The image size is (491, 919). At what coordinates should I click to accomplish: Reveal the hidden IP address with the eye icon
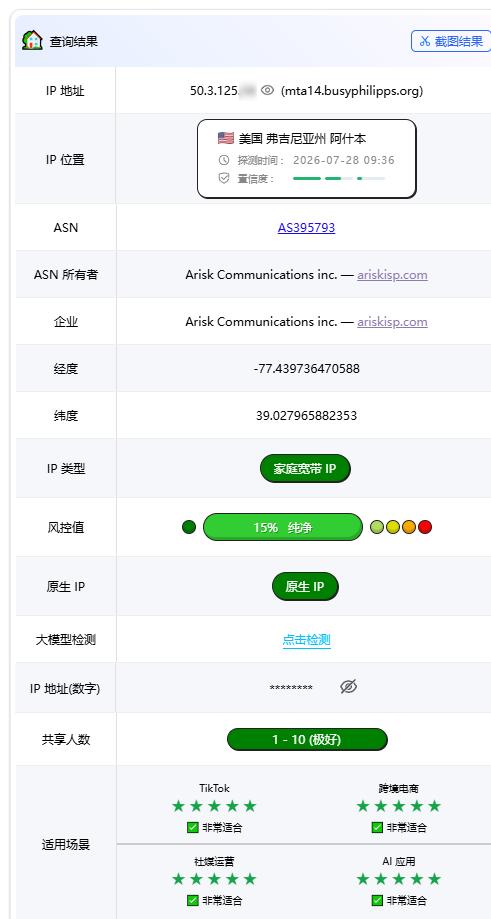[268, 90]
